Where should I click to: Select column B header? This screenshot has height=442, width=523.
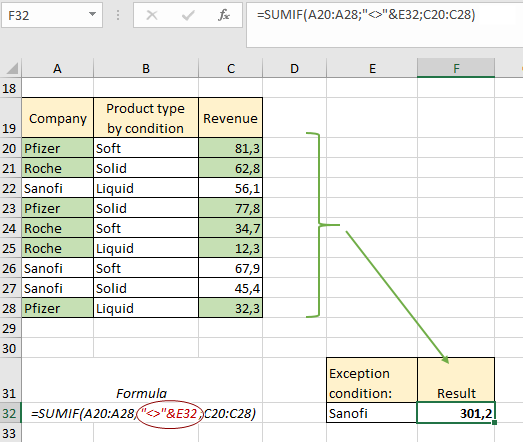pos(146,68)
